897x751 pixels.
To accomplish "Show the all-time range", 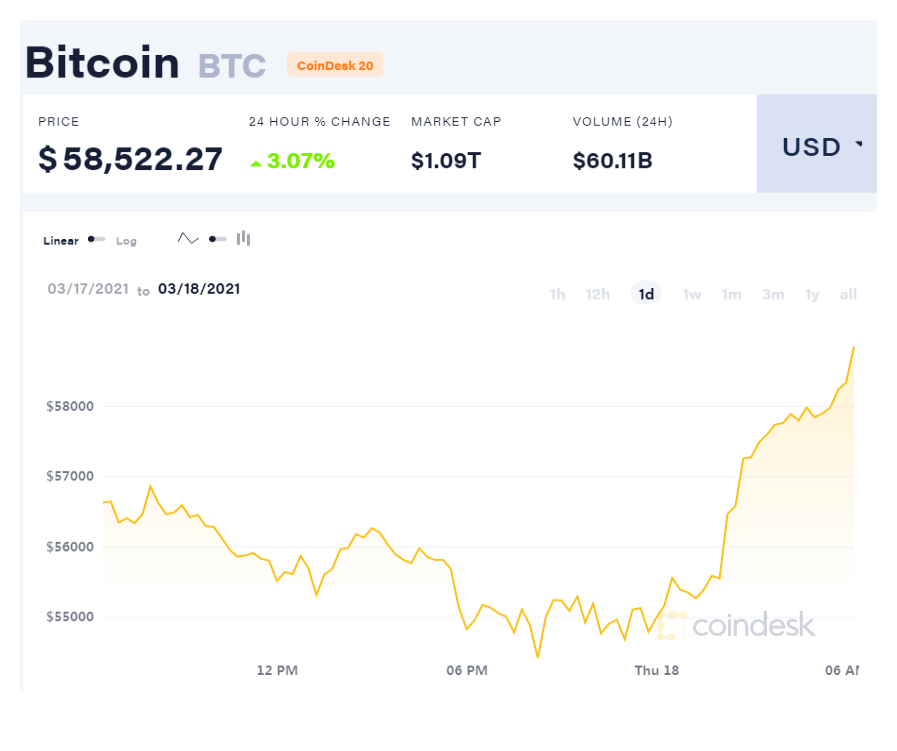I will (848, 294).
